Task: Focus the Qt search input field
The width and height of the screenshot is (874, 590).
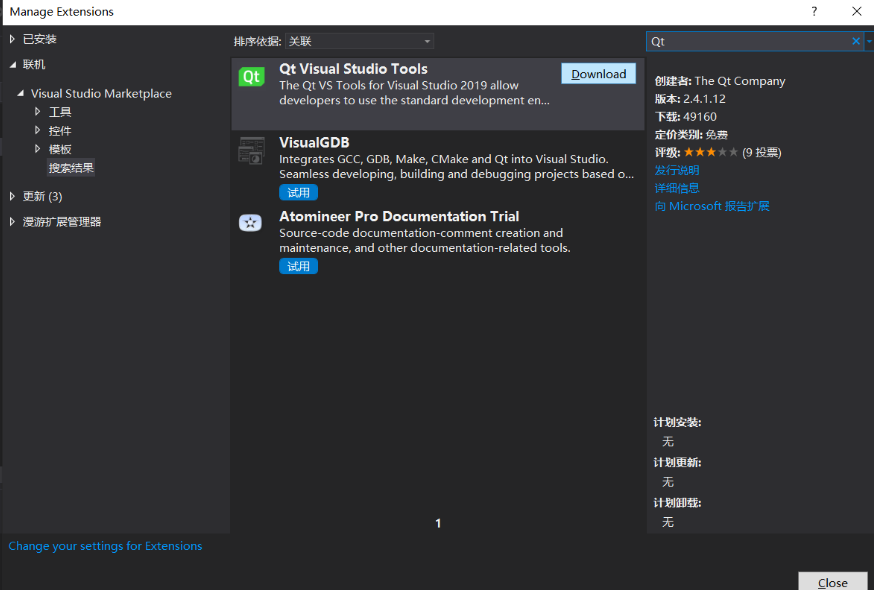Action: coord(748,41)
